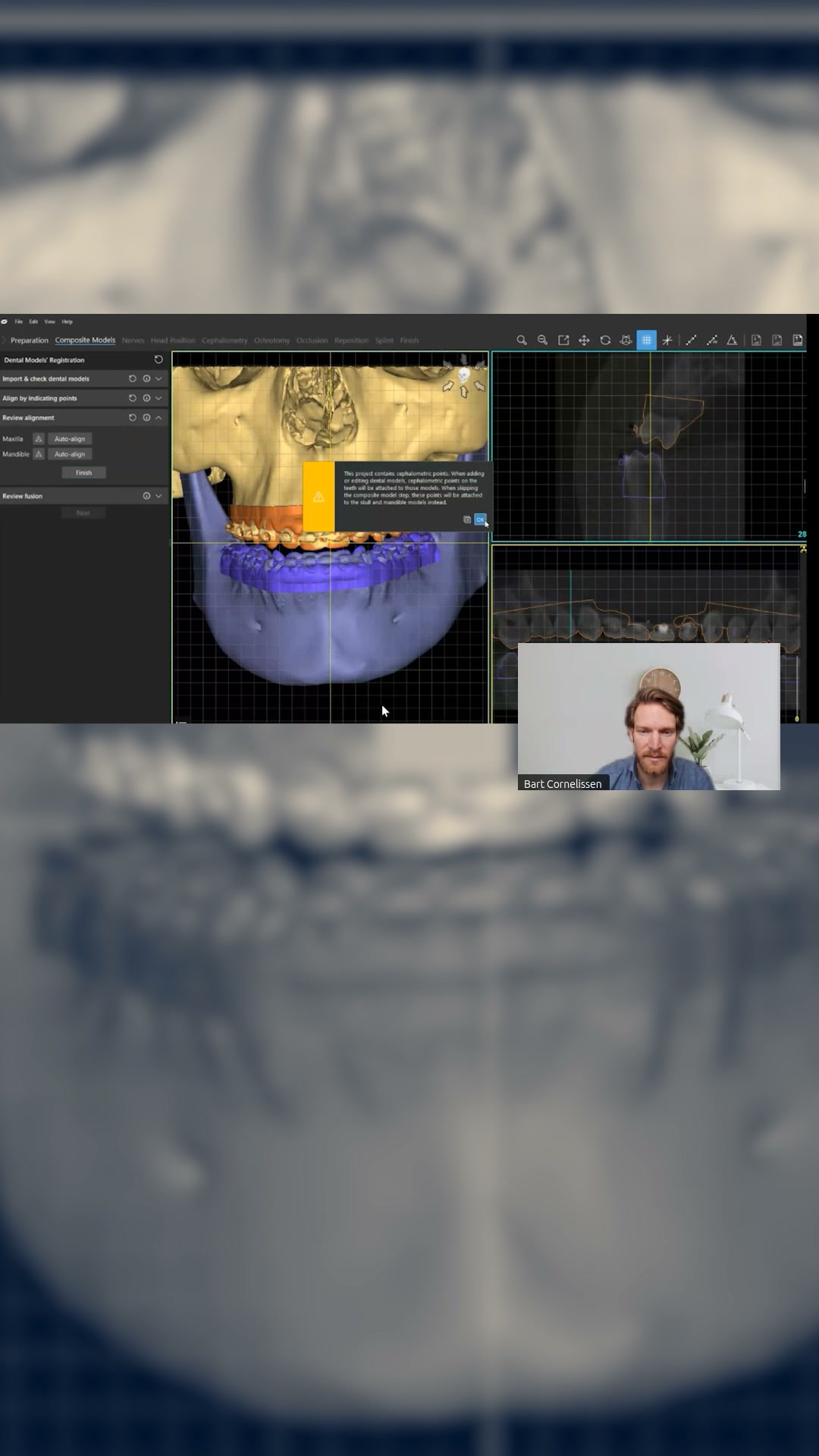Click Auto-align for the Mandible
The height and width of the screenshot is (1456, 819).
(70, 454)
